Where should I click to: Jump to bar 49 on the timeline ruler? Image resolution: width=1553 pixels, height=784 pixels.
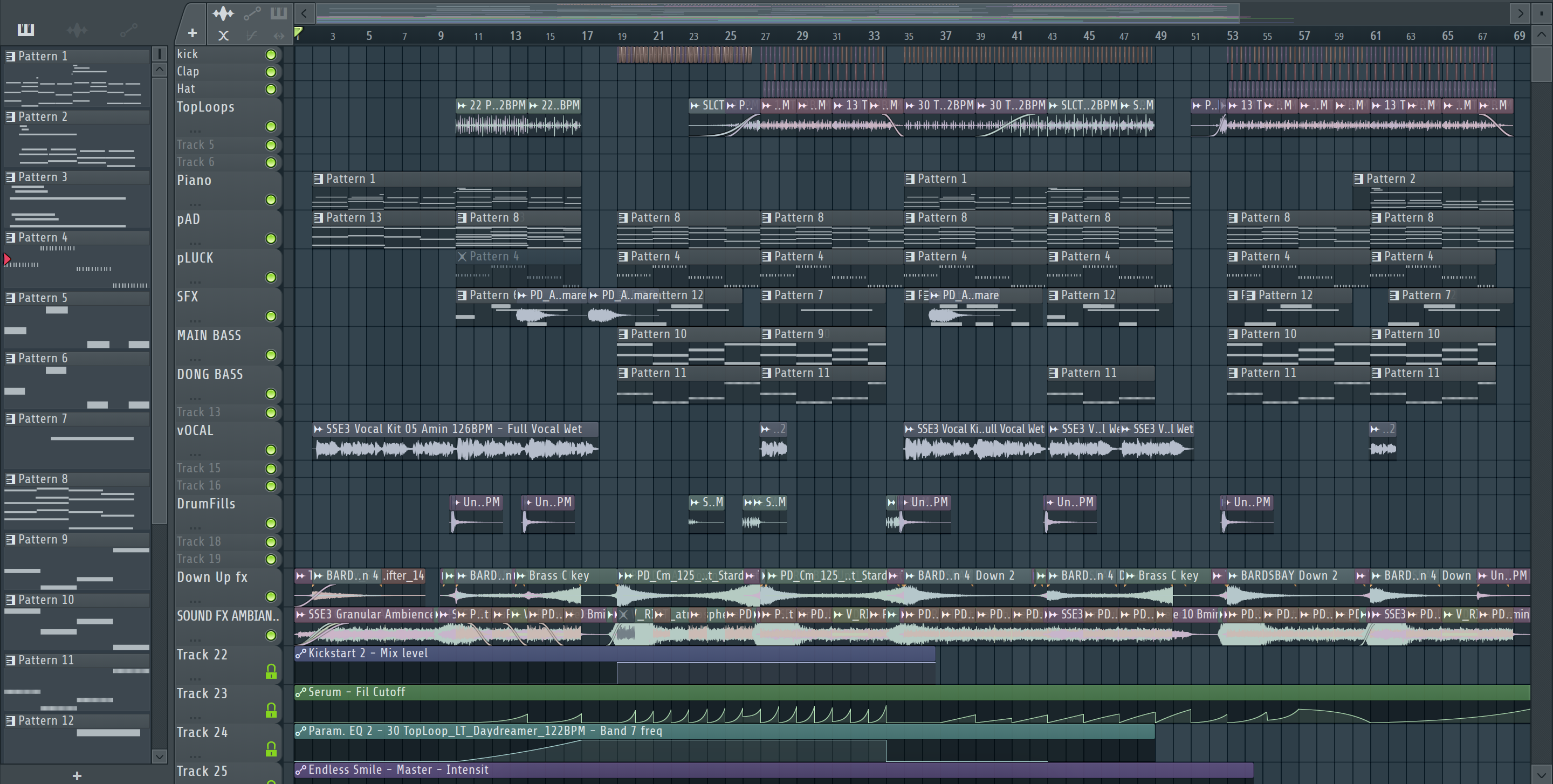1160,36
